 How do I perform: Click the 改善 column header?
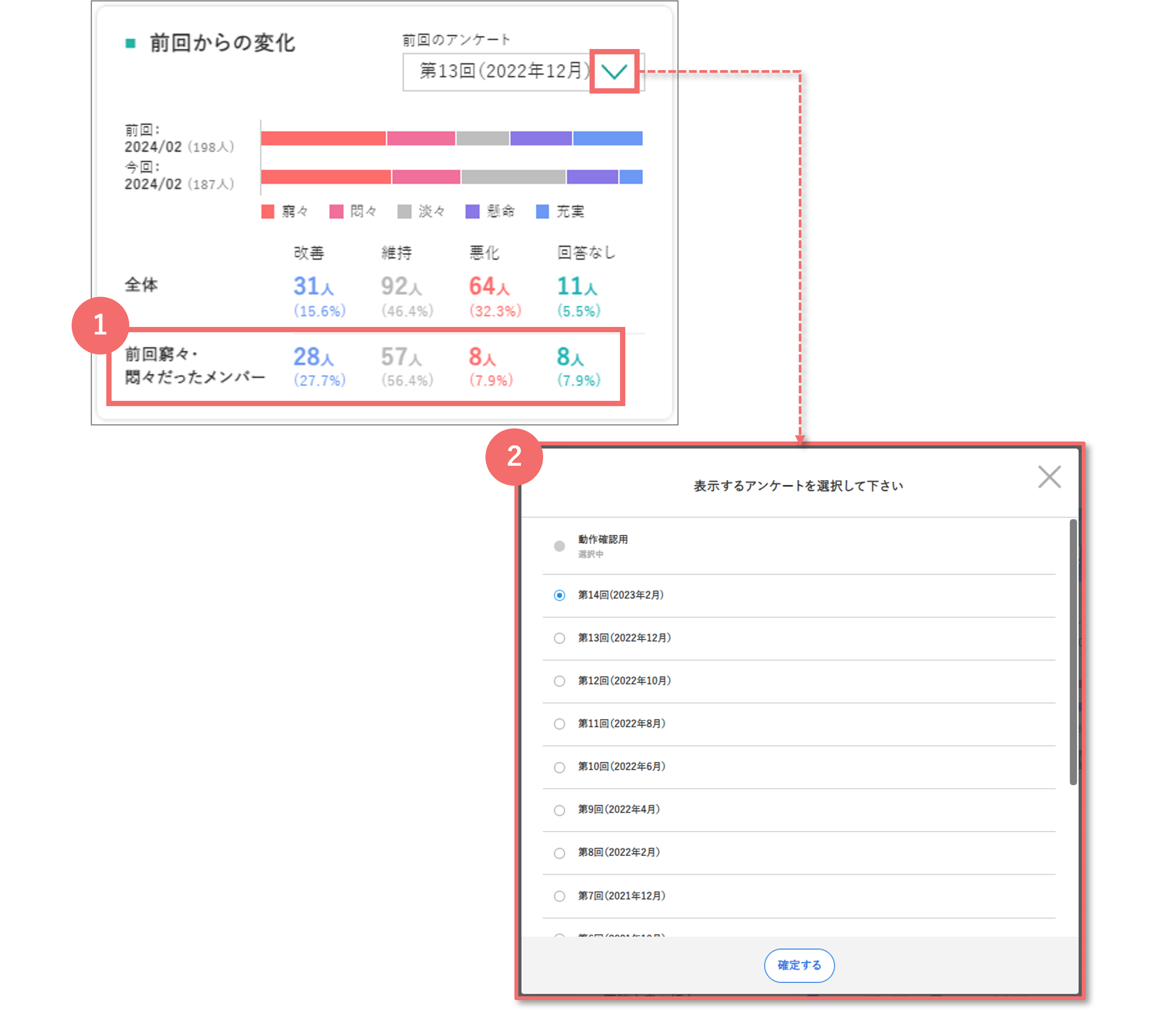pyautogui.click(x=309, y=253)
